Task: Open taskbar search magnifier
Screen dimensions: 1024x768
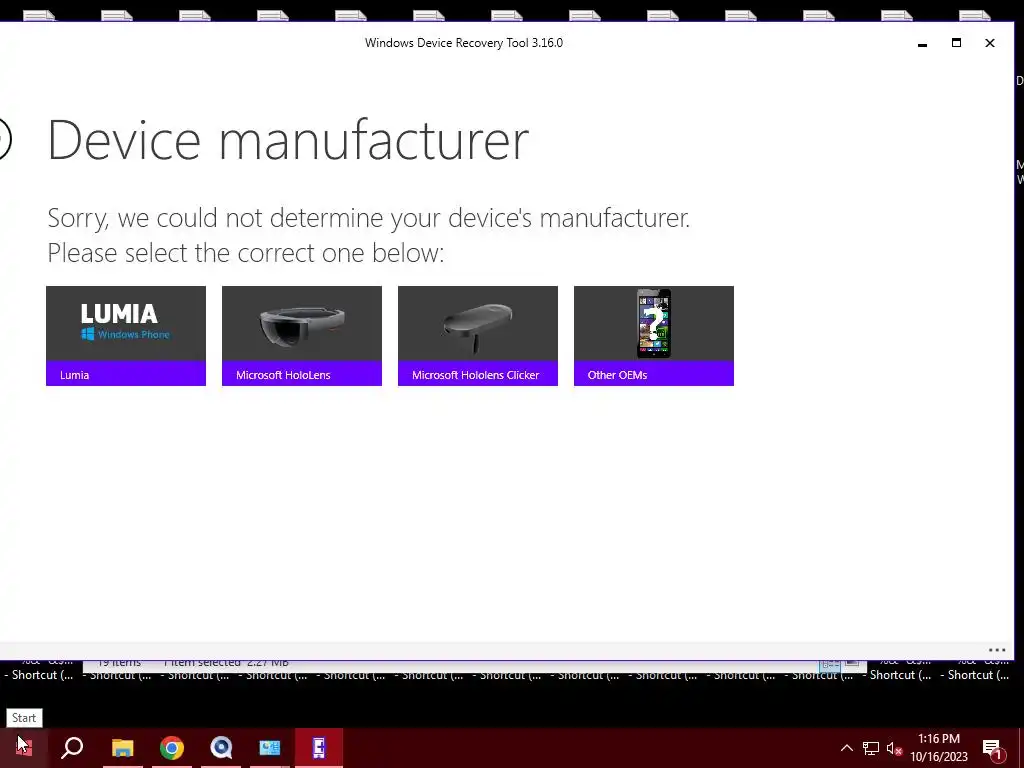Action: pos(72,748)
